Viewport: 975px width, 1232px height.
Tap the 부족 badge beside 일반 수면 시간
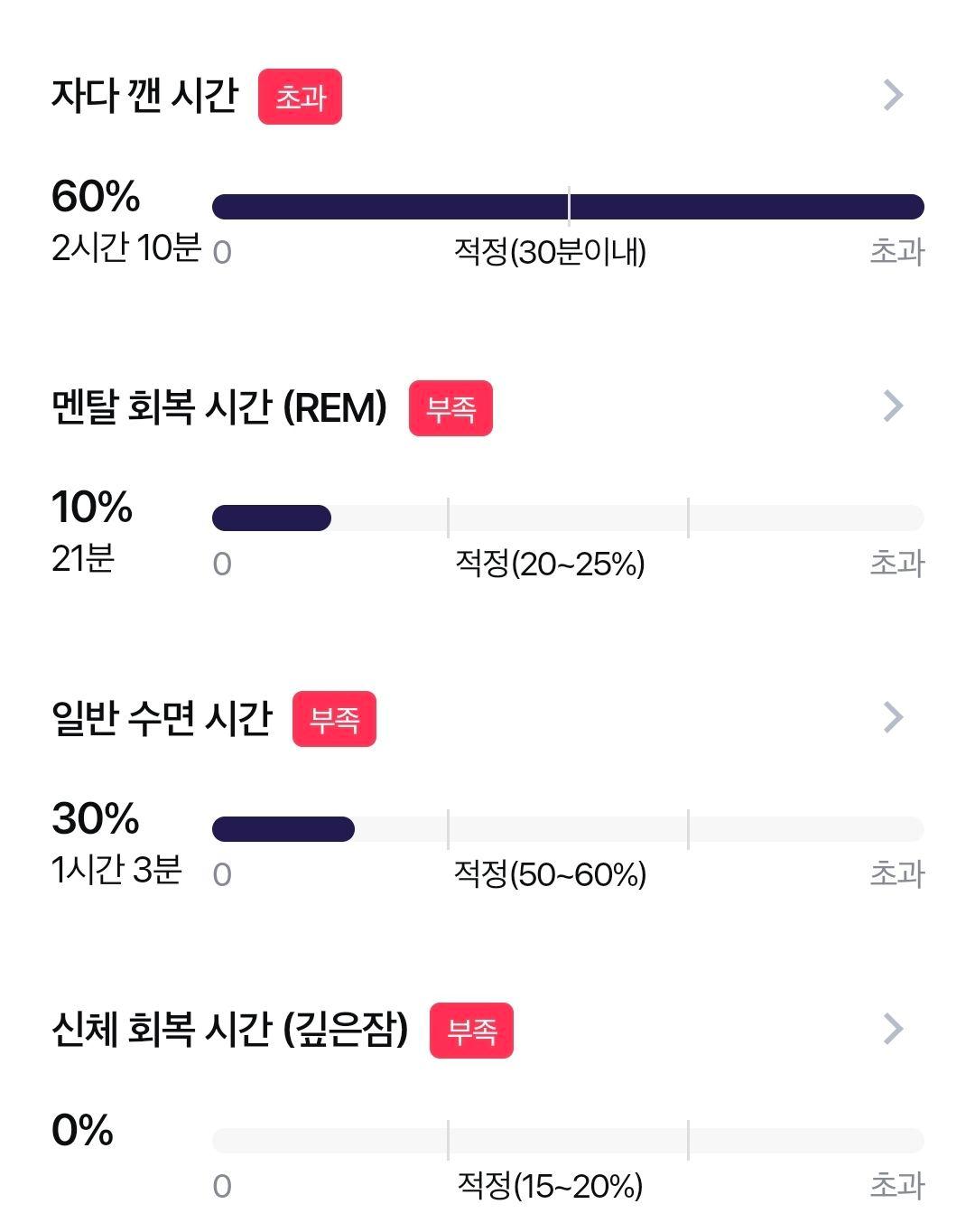tap(334, 719)
